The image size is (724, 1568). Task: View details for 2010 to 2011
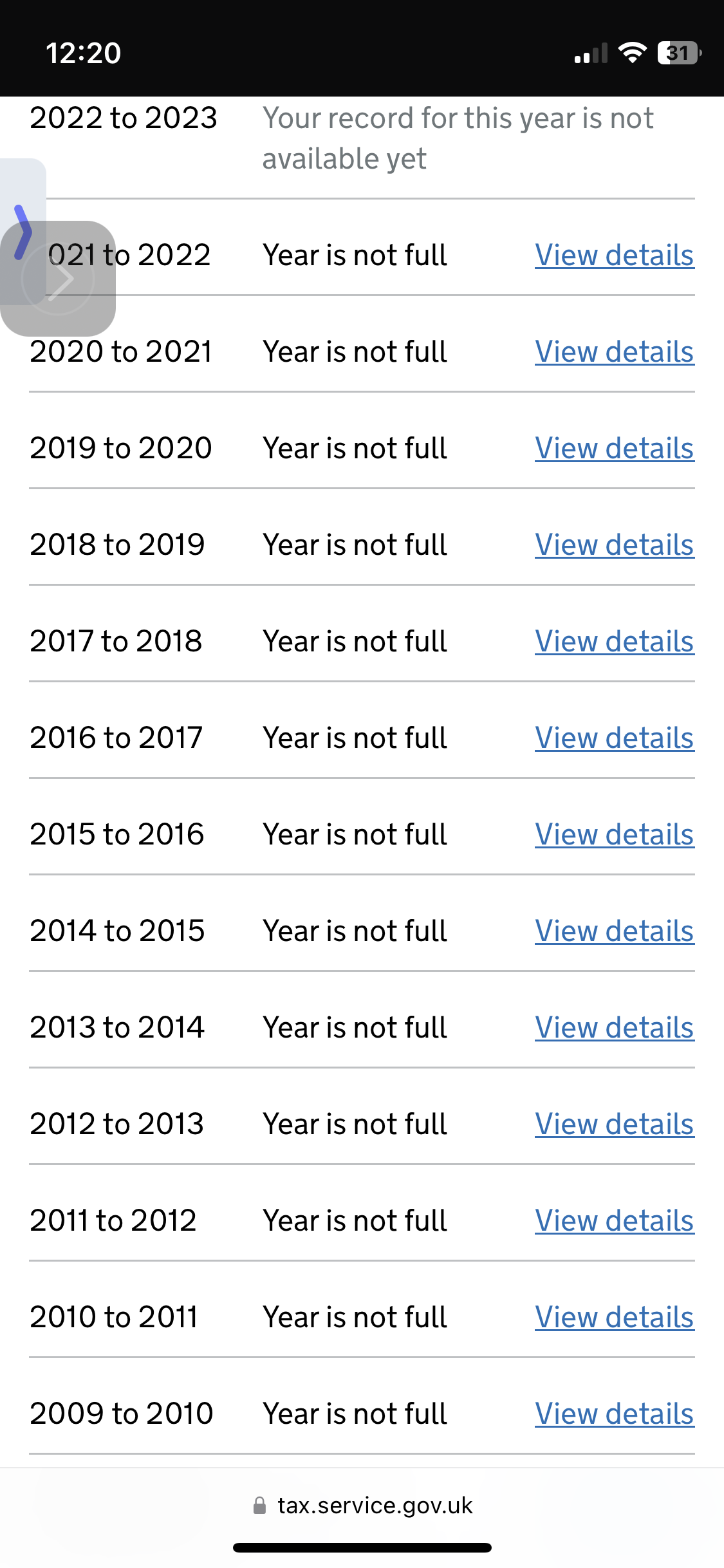614,1318
